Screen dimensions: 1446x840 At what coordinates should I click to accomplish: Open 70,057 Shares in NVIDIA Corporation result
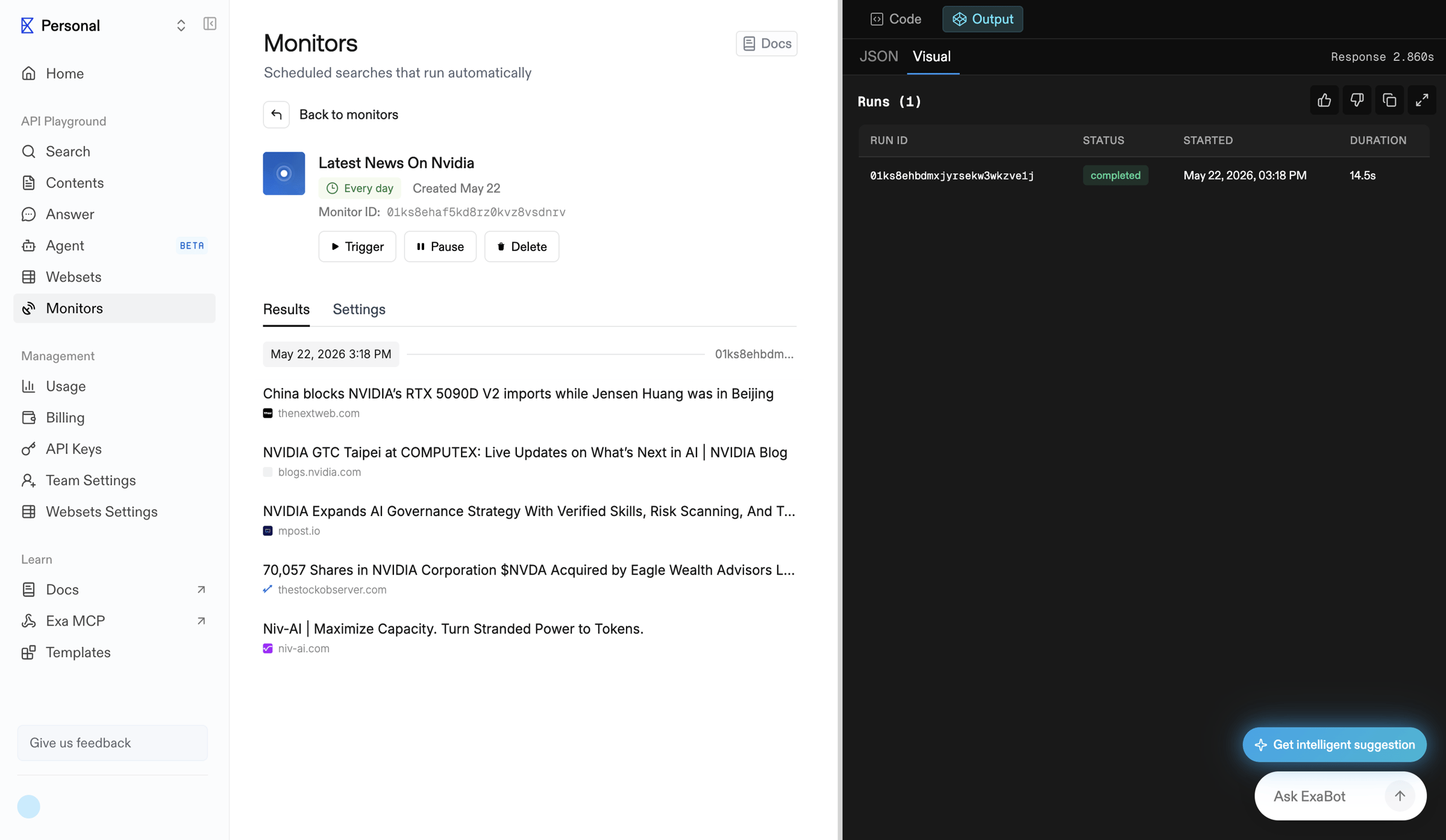(529, 570)
